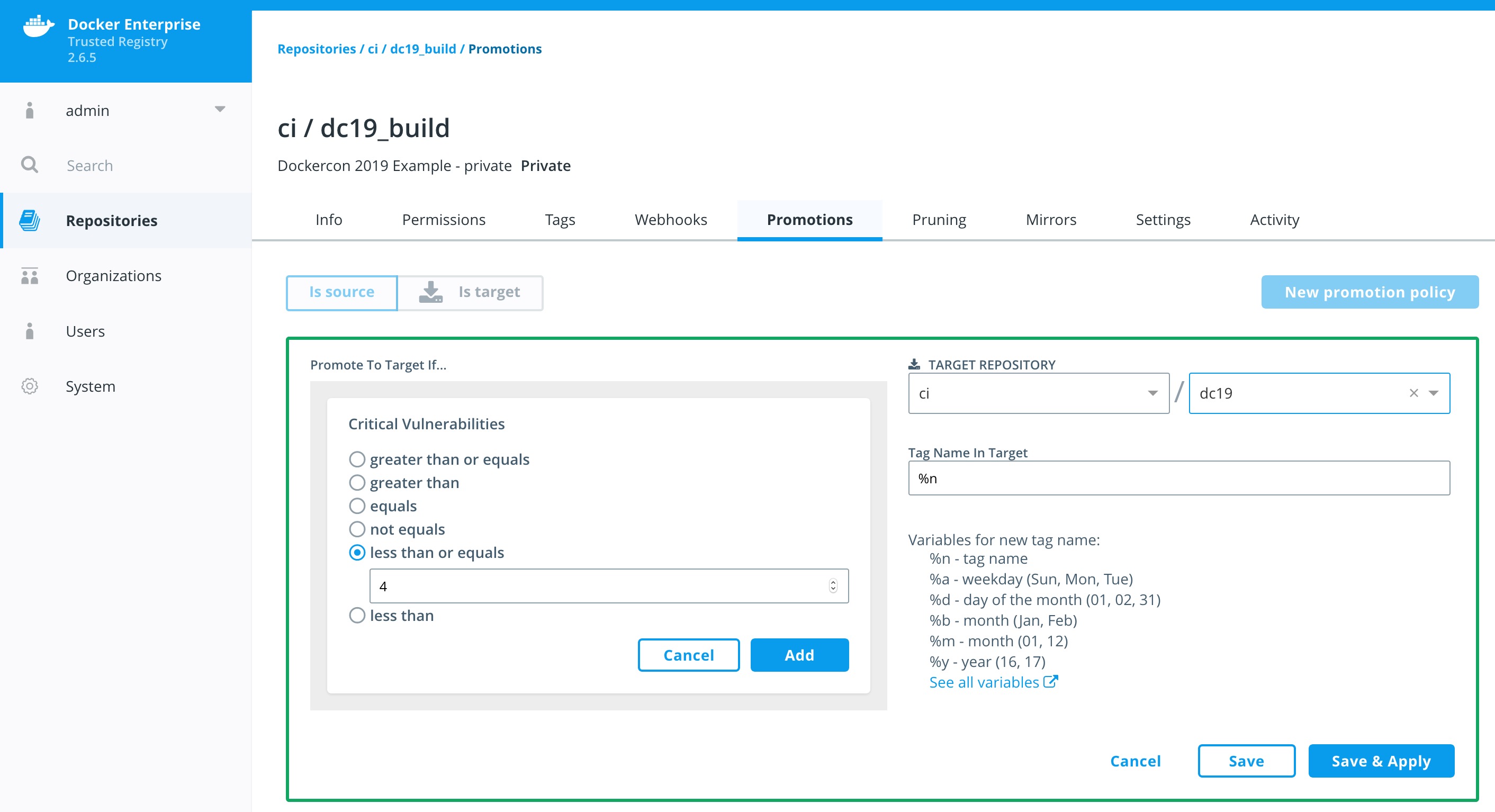Open the Webhooks tab

click(x=670, y=219)
